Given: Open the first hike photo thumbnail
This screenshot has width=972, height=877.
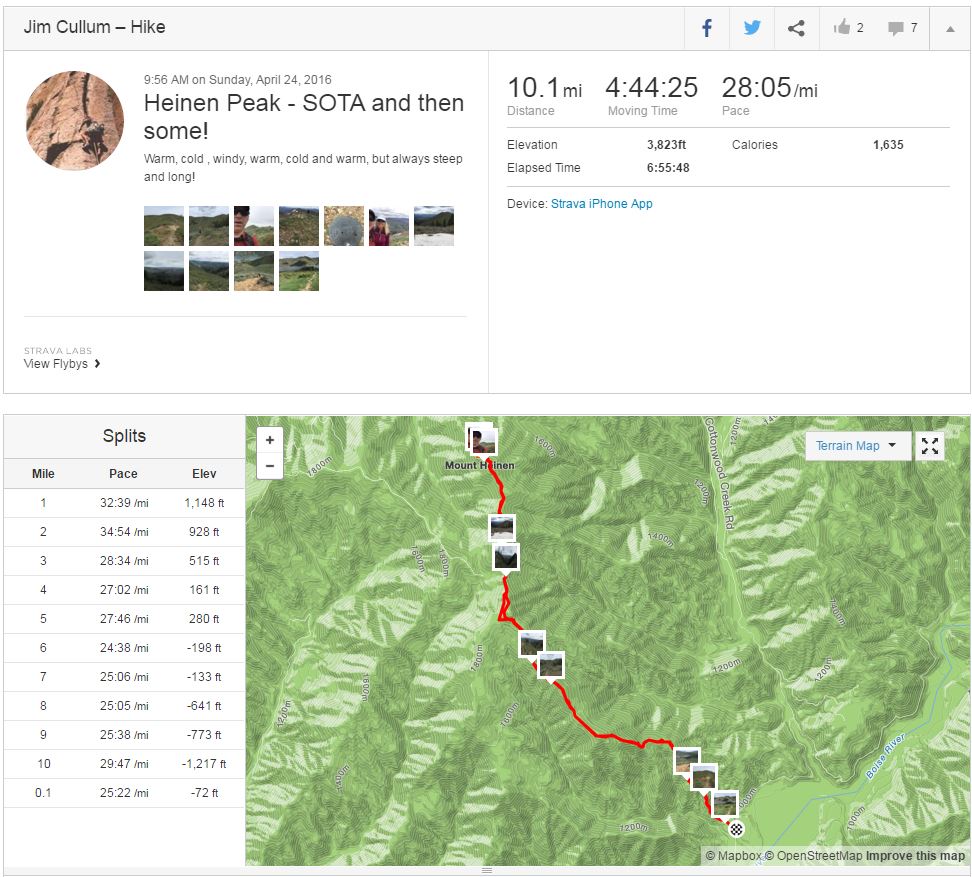Looking at the screenshot, I should click(x=164, y=226).
